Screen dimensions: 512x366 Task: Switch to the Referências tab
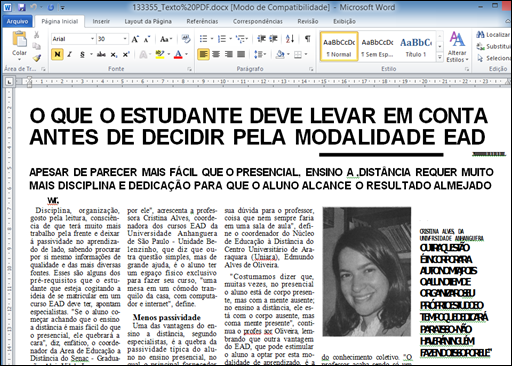point(202,21)
